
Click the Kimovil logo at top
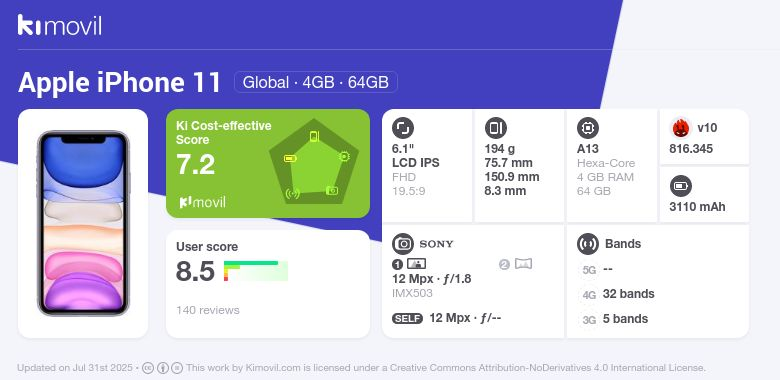pyautogui.click(x=59, y=25)
